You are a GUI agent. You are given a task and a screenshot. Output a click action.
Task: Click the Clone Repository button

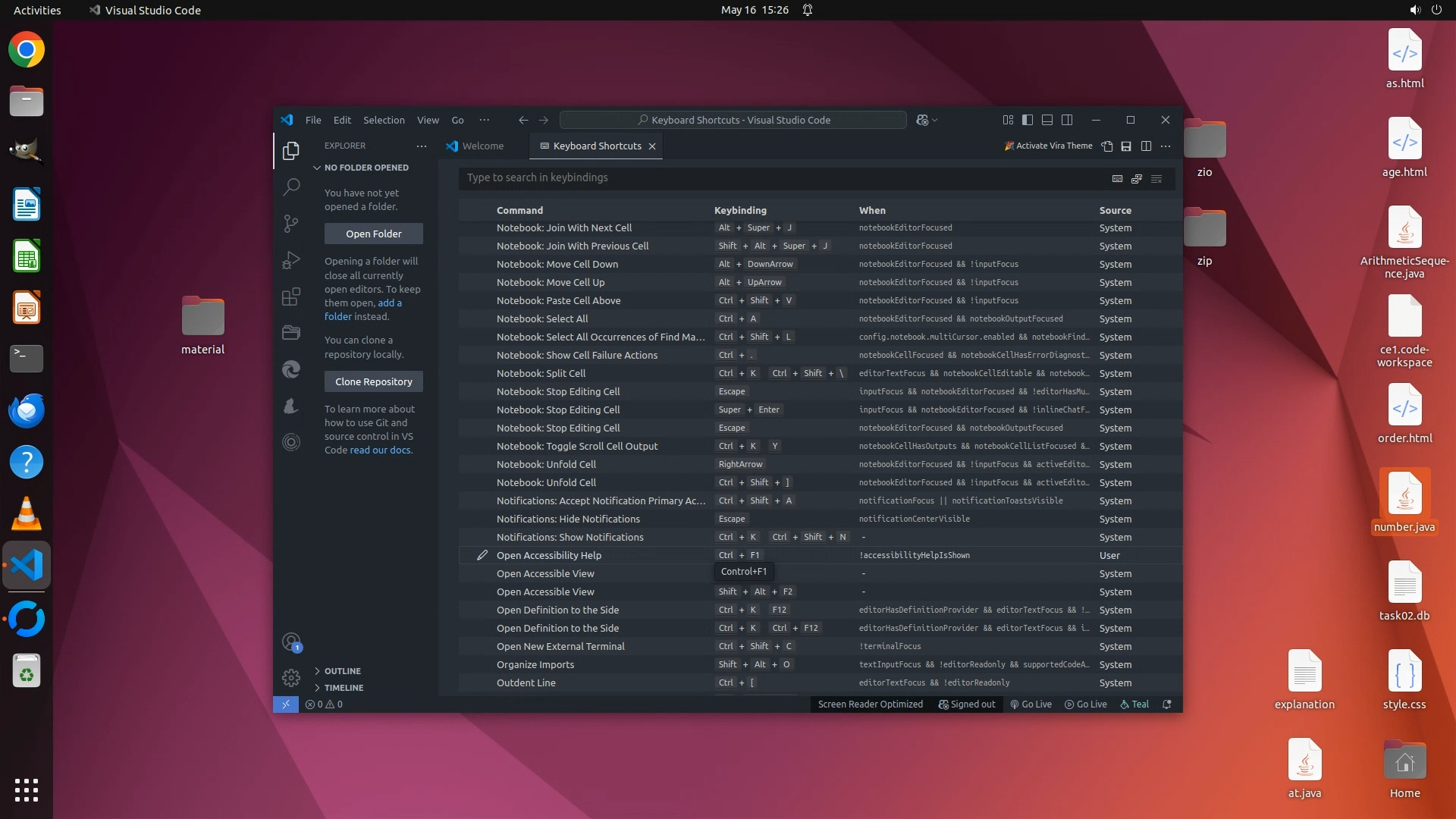click(374, 381)
